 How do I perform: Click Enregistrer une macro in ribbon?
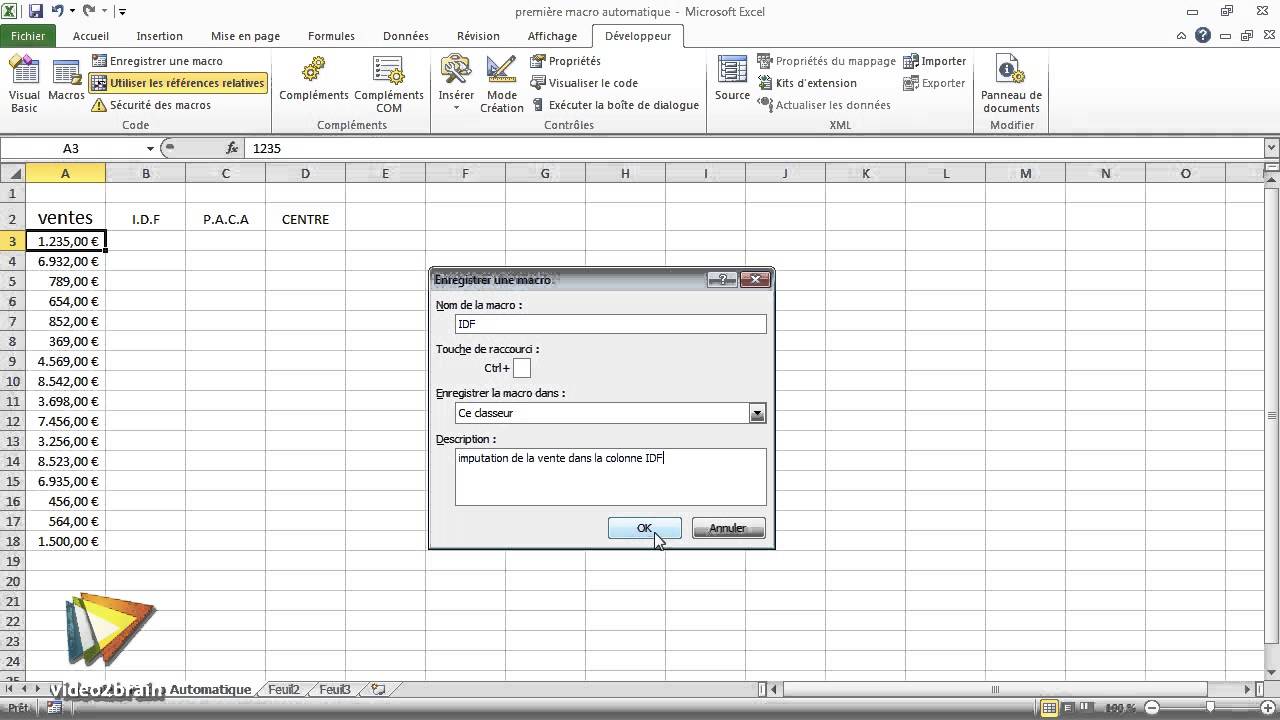[x=157, y=61]
